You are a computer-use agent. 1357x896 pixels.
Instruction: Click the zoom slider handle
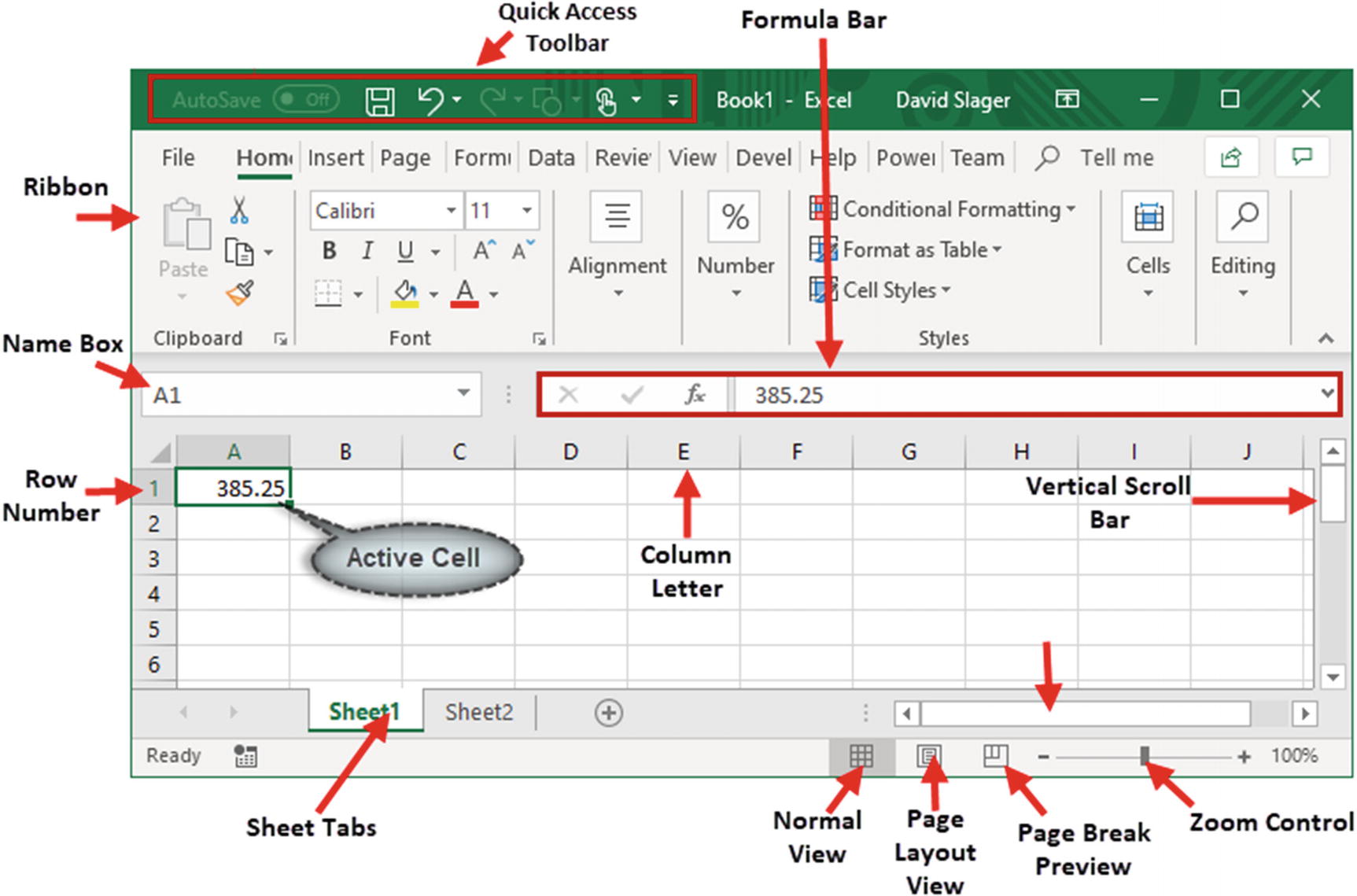coord(1145,756)
